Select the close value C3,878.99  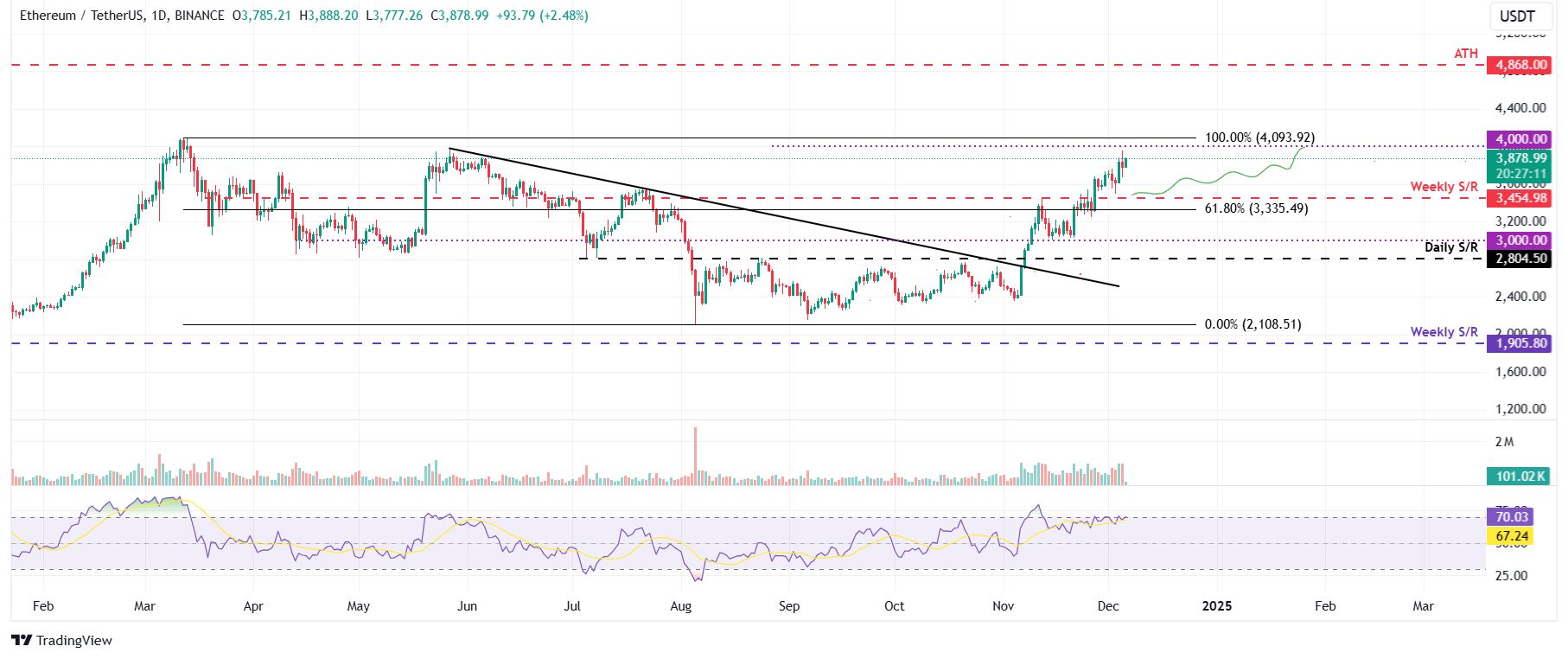460,16
